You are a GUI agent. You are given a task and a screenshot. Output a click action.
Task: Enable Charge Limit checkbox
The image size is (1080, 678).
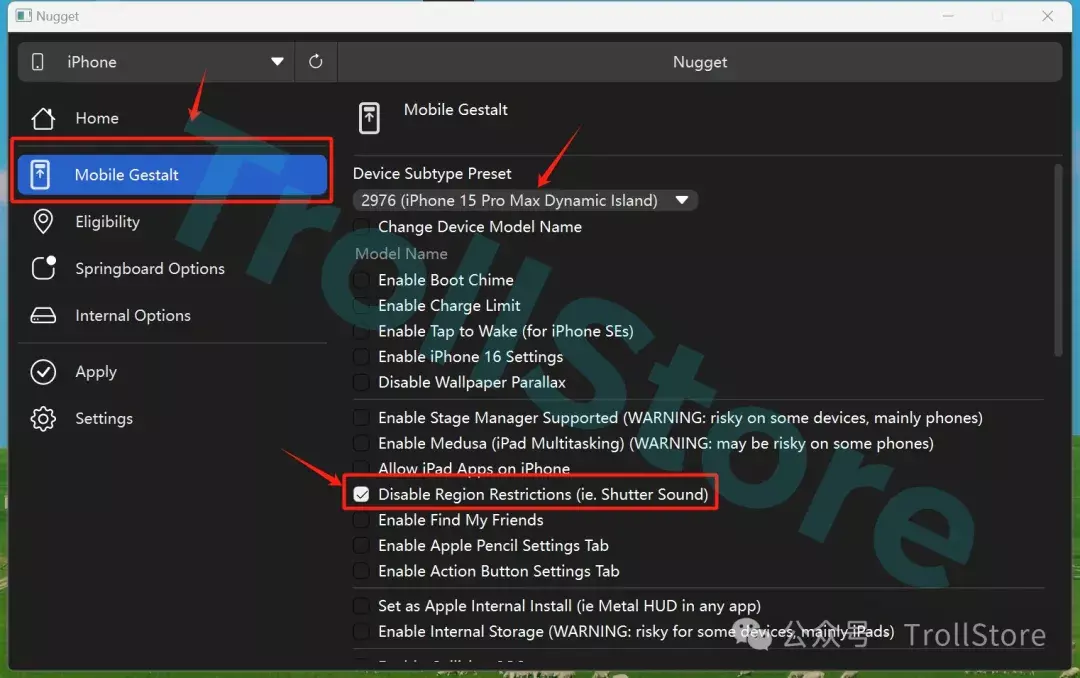[x=361, y=305]
